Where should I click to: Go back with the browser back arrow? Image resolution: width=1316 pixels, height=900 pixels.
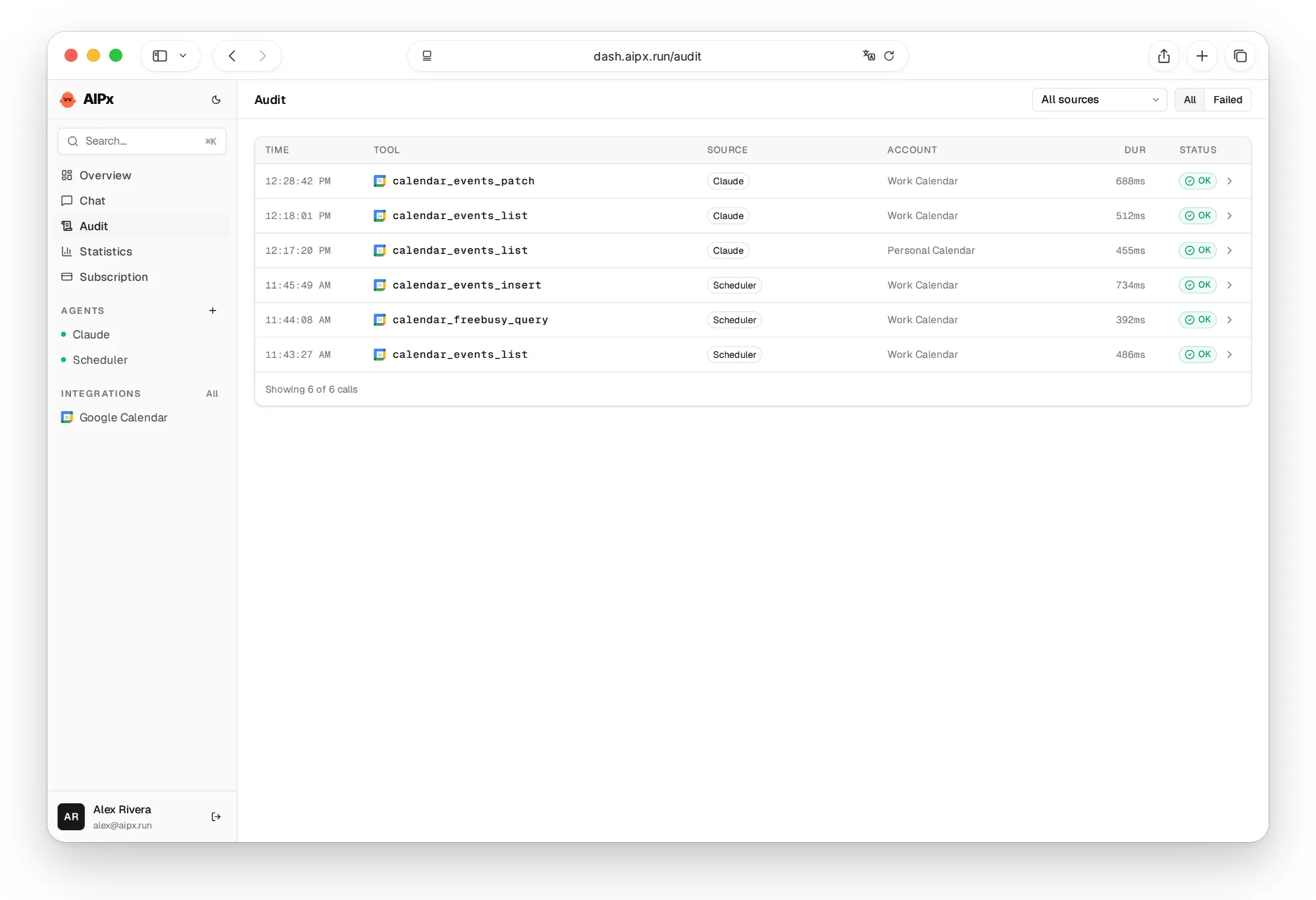(x=232, y=56)
